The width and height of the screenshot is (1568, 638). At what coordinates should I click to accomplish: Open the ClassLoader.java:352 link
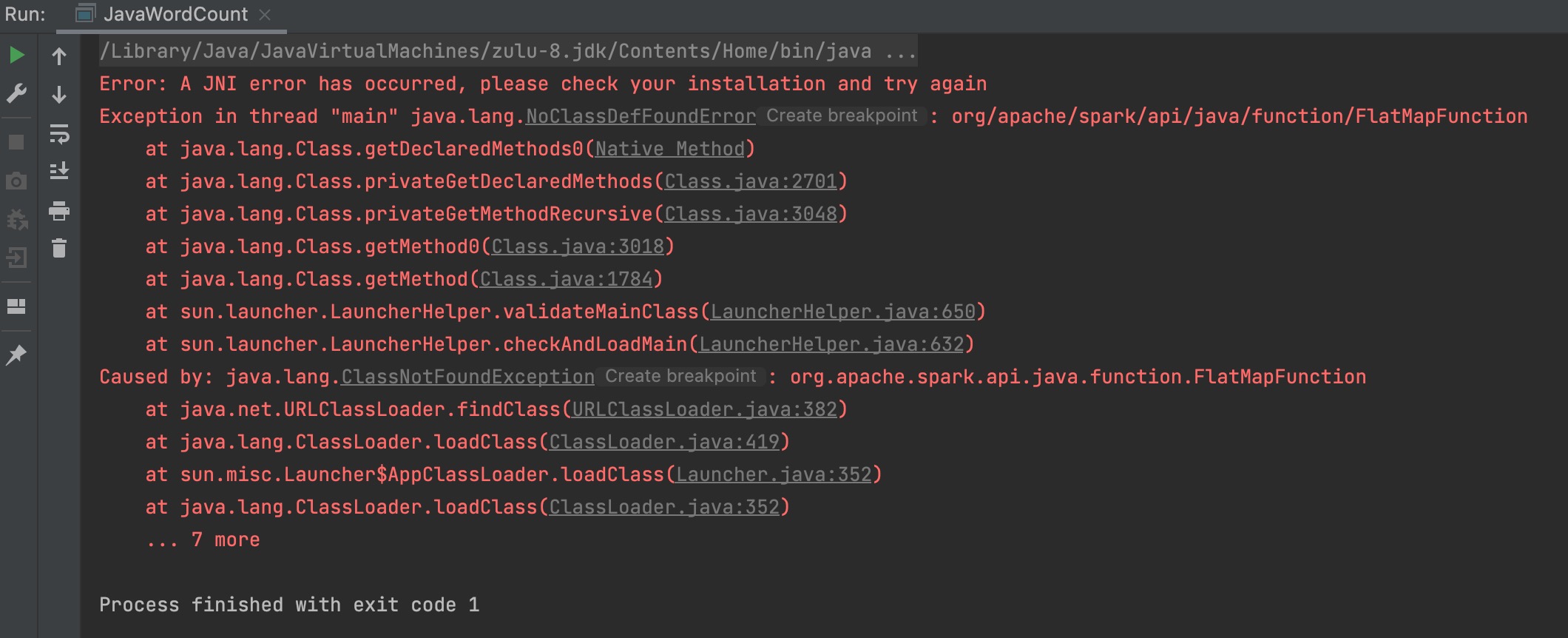click(x=664, y=507)
